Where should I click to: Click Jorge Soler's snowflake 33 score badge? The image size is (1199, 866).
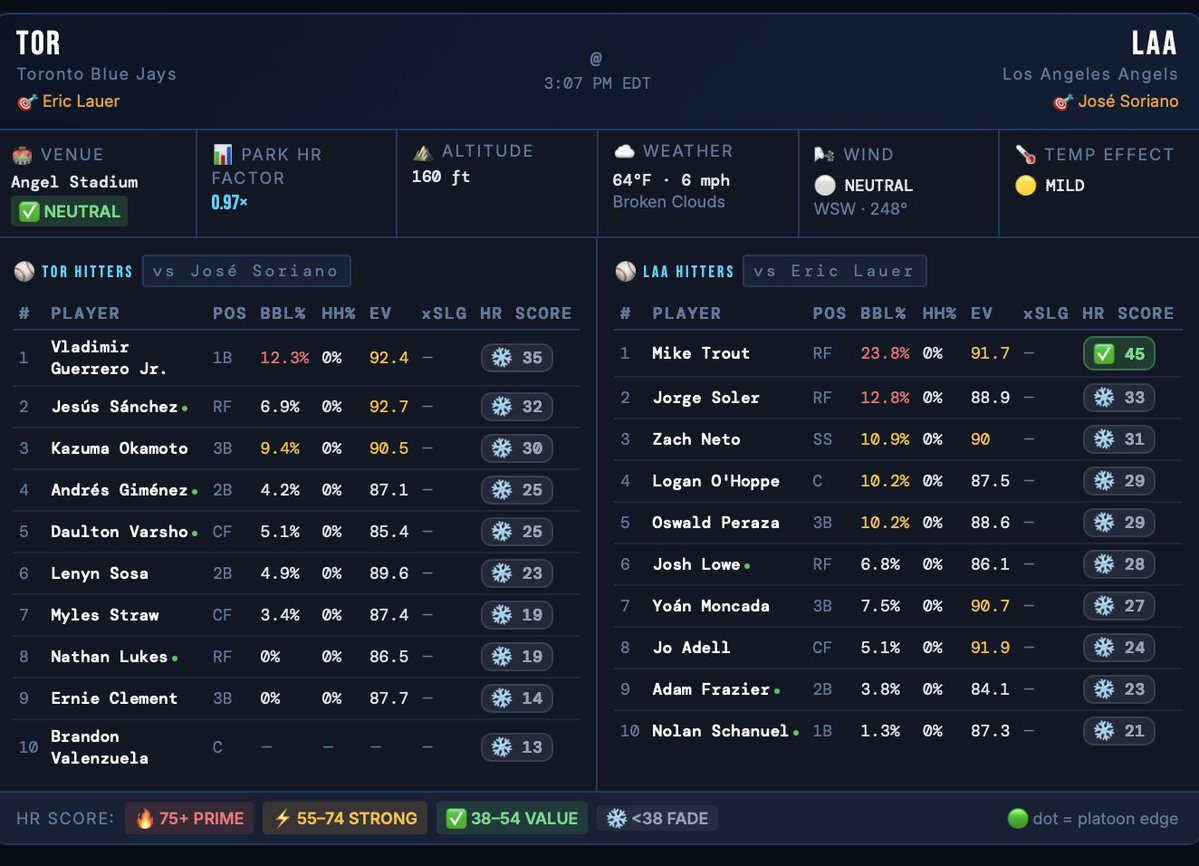(x=1119, y=397)
